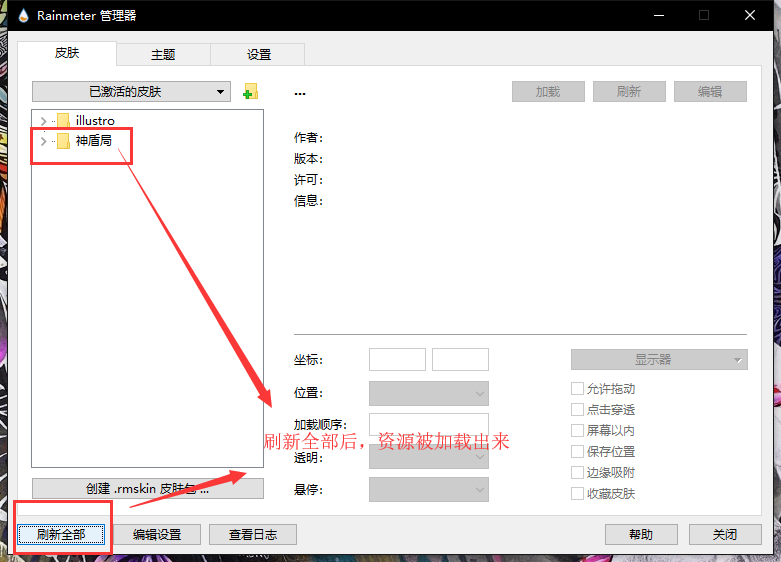Image resolution: width=781 pixels, height=562 pixels.
Task: Click the second 坐标 input field
Action: [460, 360]
